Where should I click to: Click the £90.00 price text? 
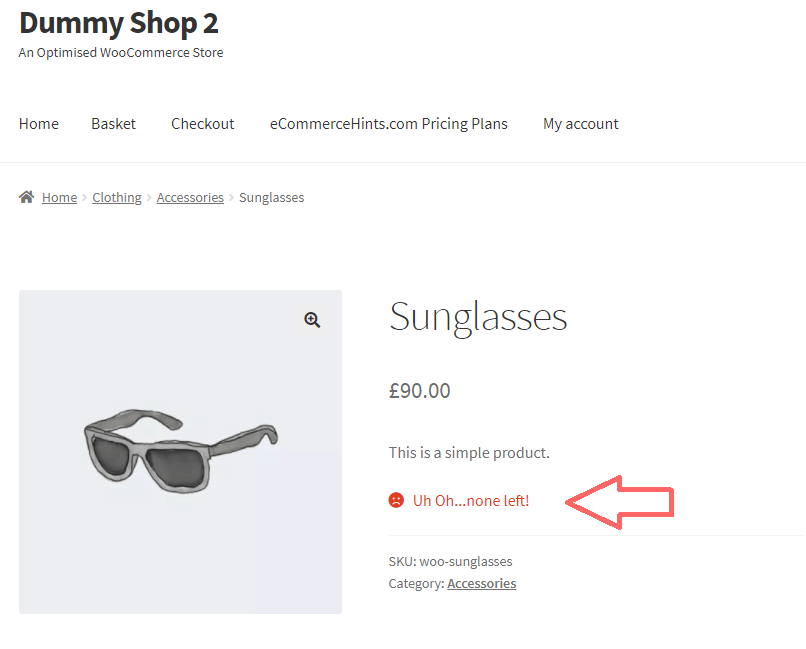tap(419, 390)
